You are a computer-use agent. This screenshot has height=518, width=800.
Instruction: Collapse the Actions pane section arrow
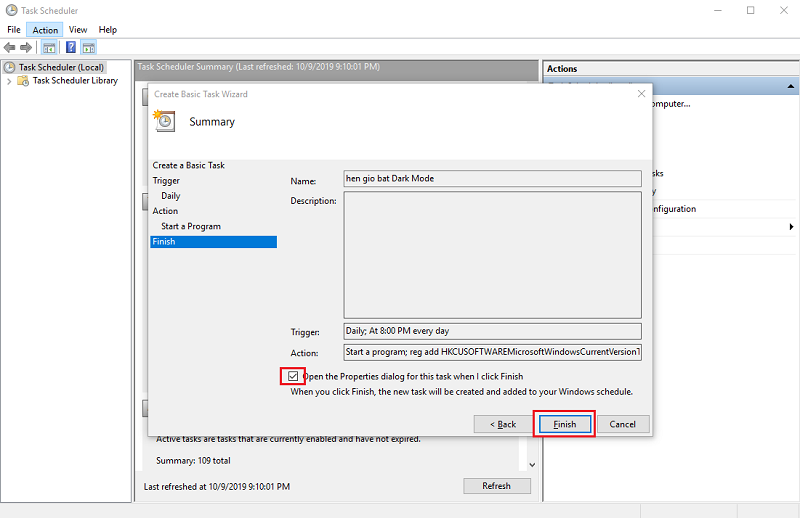click(x=790, y=86)
